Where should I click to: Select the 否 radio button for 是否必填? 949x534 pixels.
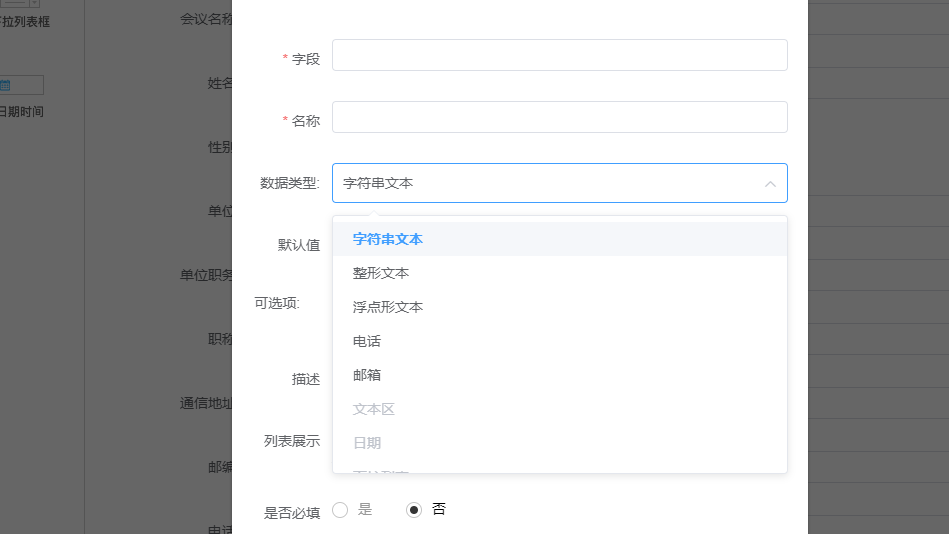pos(414,510)
